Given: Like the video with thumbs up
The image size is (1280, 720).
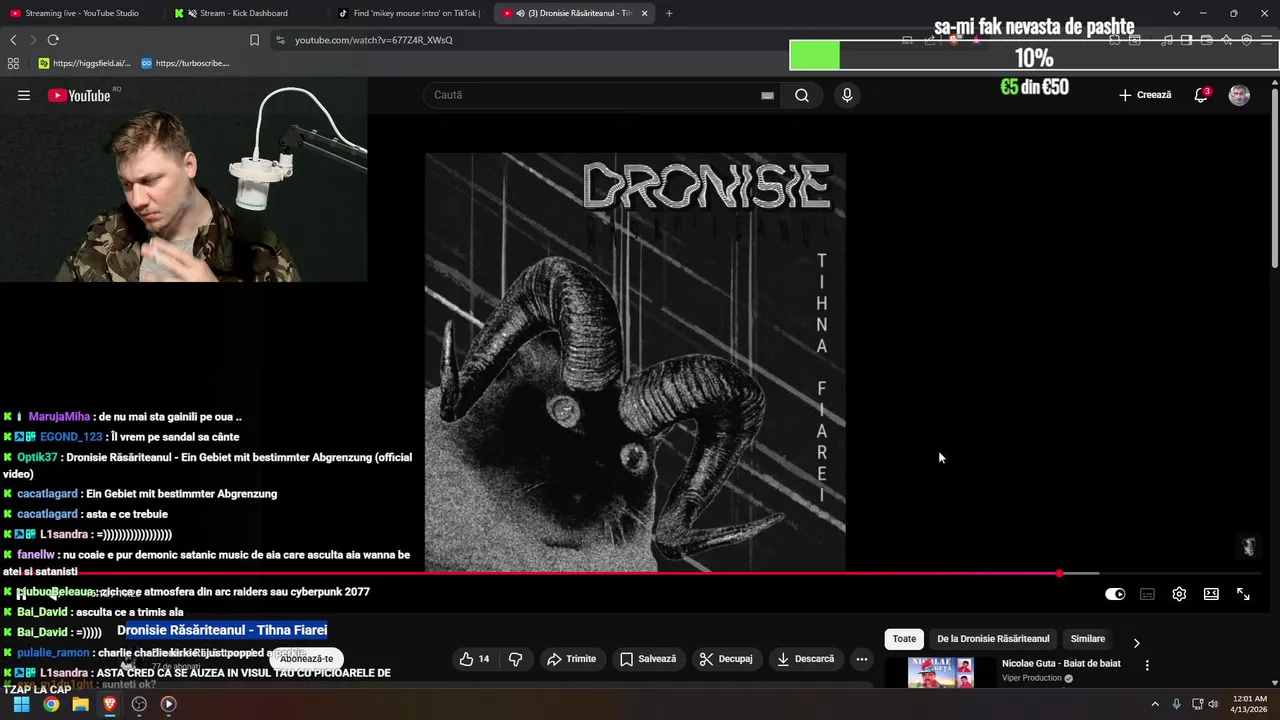Looking at the screenshot, I should pyautogui.click(x=475, y=659).
